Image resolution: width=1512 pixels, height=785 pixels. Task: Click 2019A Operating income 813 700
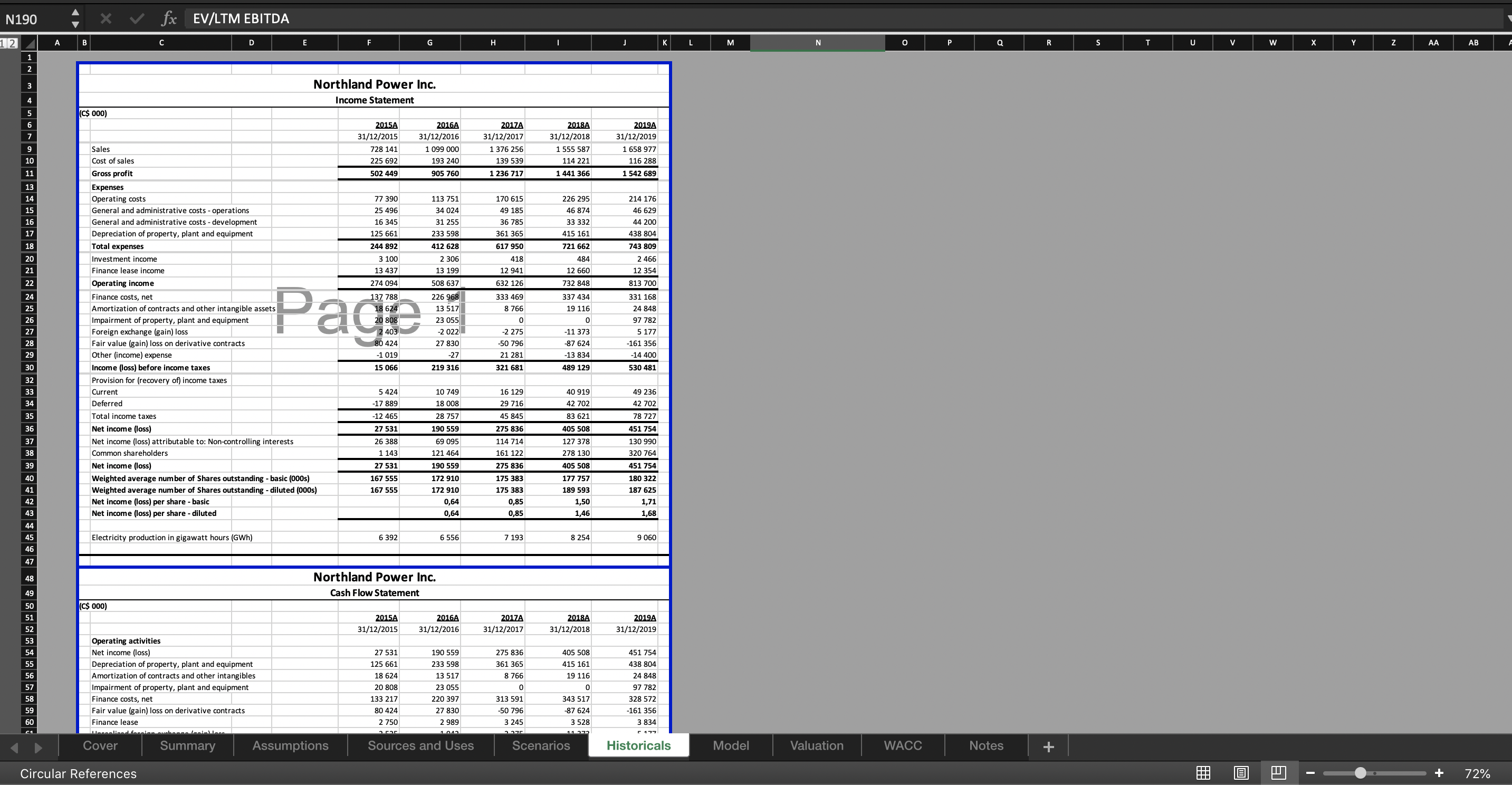(x=642, y=283)
